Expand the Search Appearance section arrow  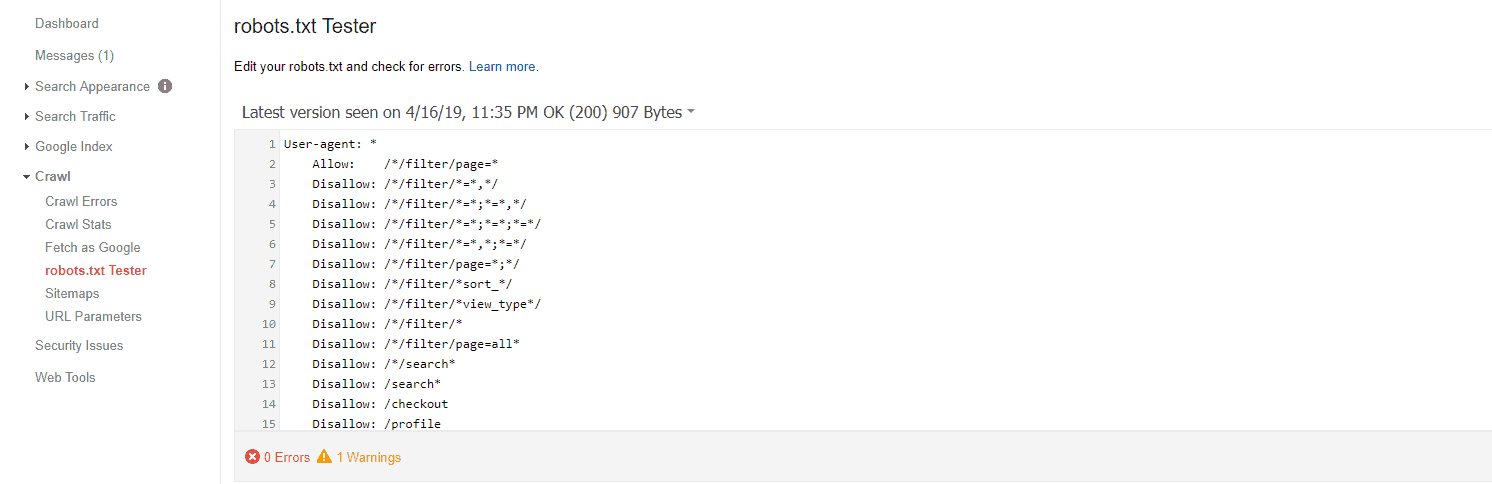click(x=27, y=87)
